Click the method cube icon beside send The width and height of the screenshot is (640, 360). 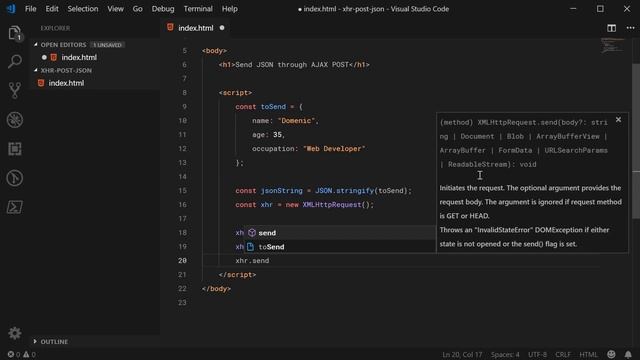(252, 233)
